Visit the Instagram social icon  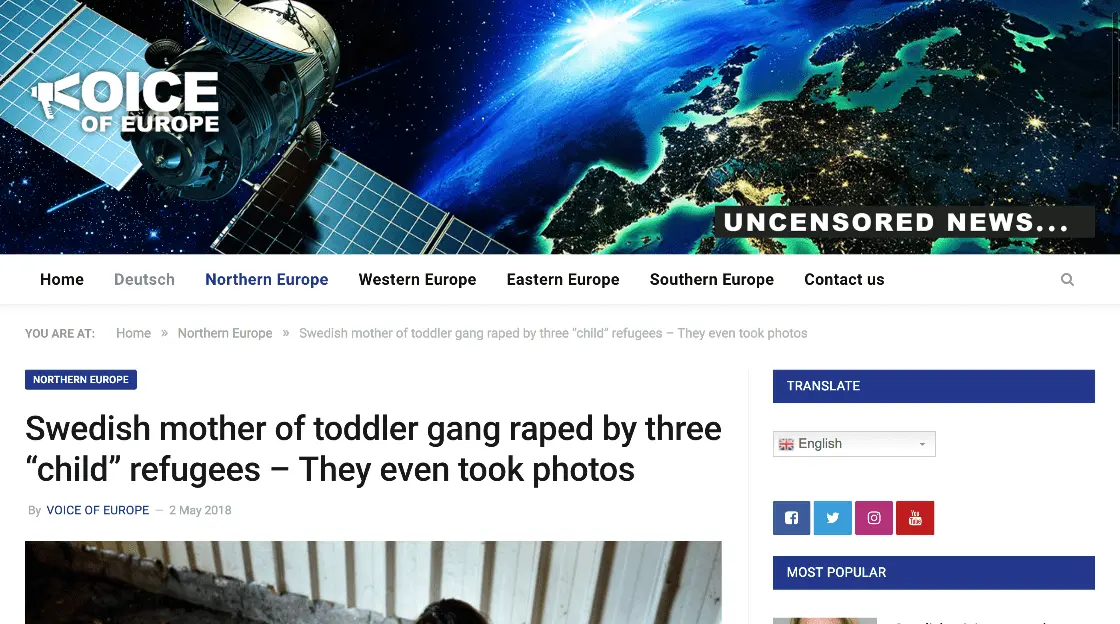[874, 518]
